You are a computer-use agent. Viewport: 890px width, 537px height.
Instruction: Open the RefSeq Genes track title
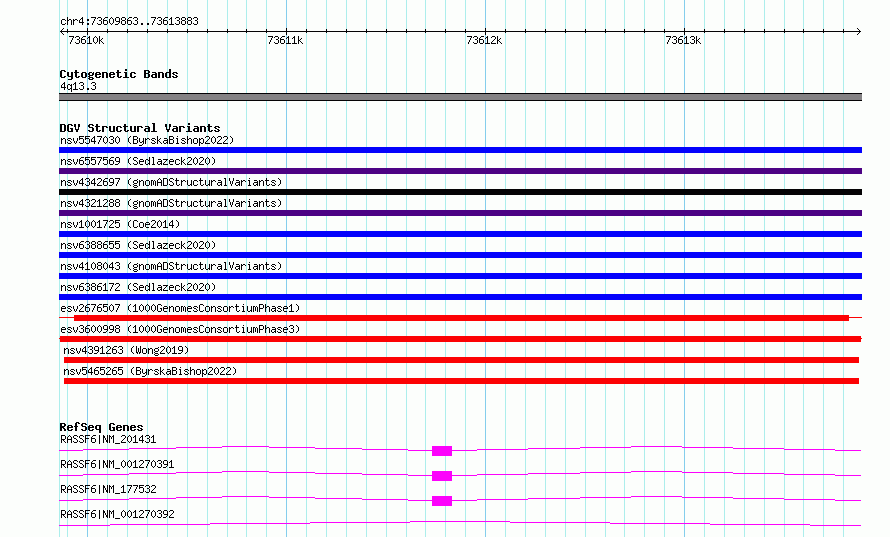click(101, 427)
